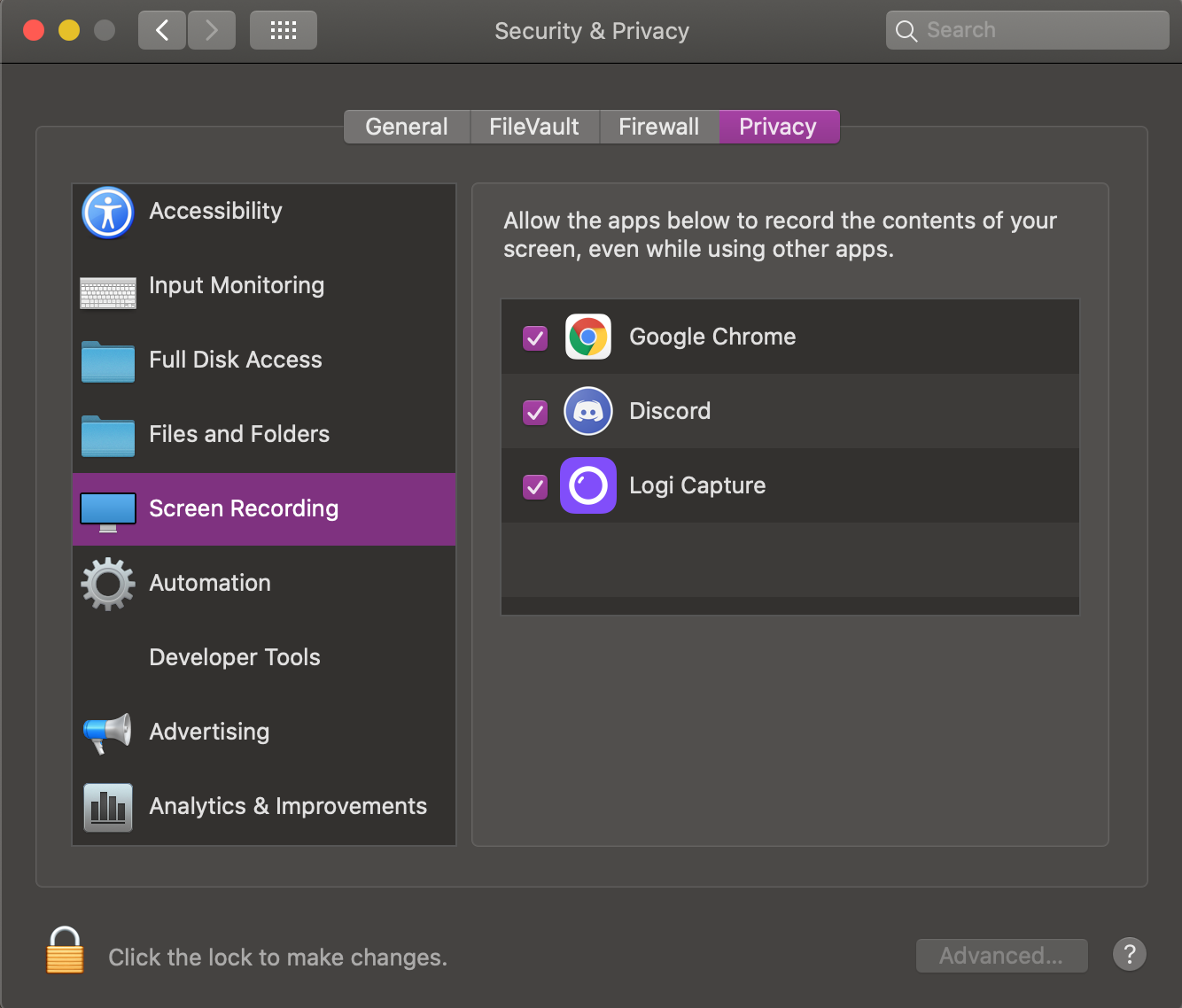Click the search magnifier icon

point(906,31)
